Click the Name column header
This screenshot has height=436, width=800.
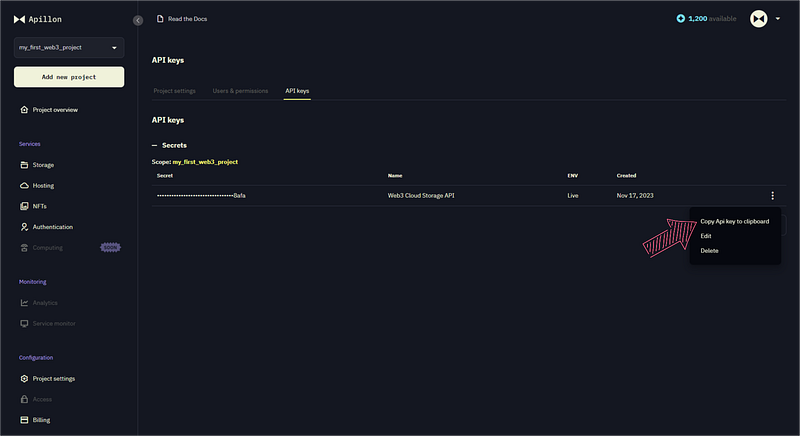click(x=395, y=175)
